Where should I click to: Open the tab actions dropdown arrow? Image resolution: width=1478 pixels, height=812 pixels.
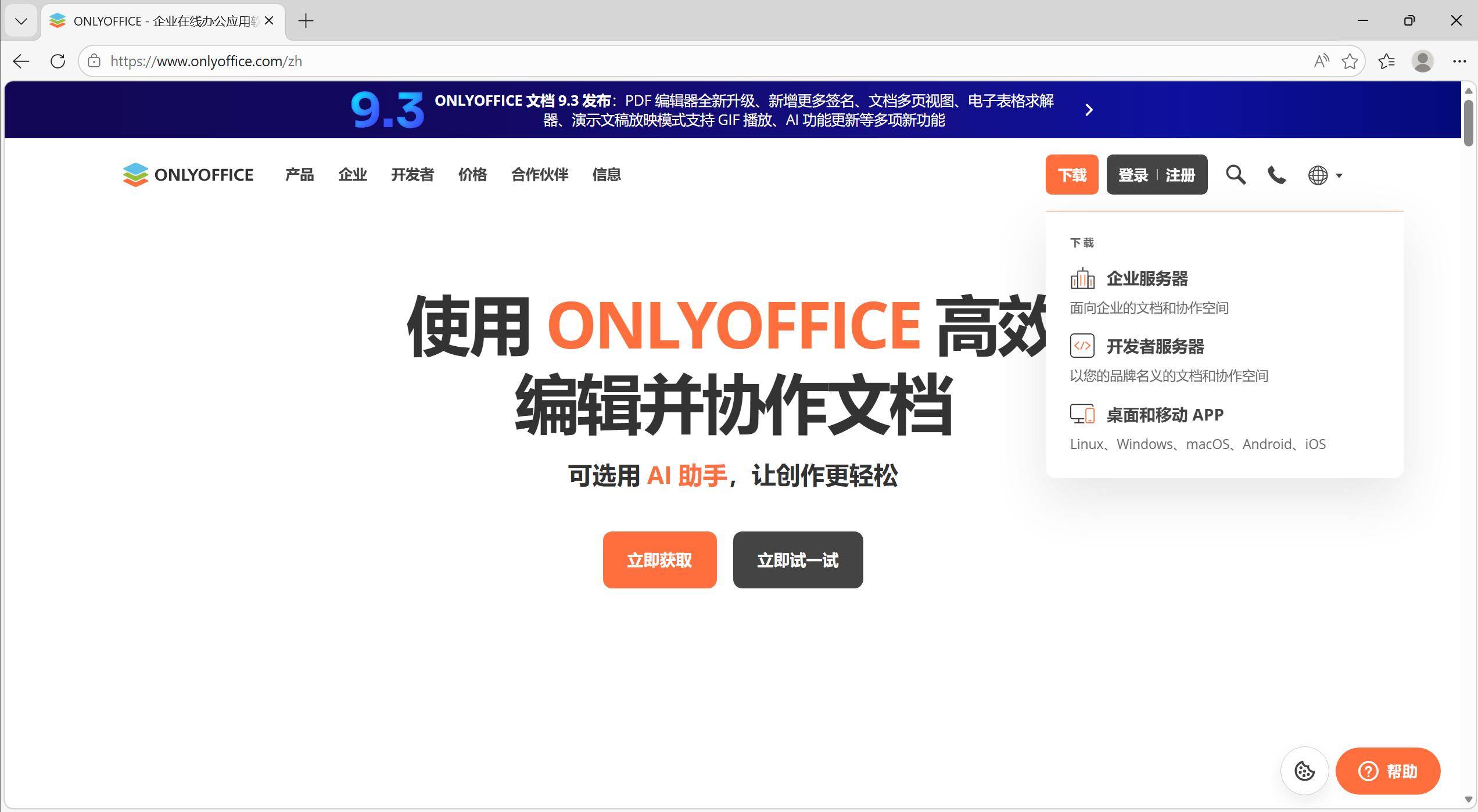pos(21,21)
